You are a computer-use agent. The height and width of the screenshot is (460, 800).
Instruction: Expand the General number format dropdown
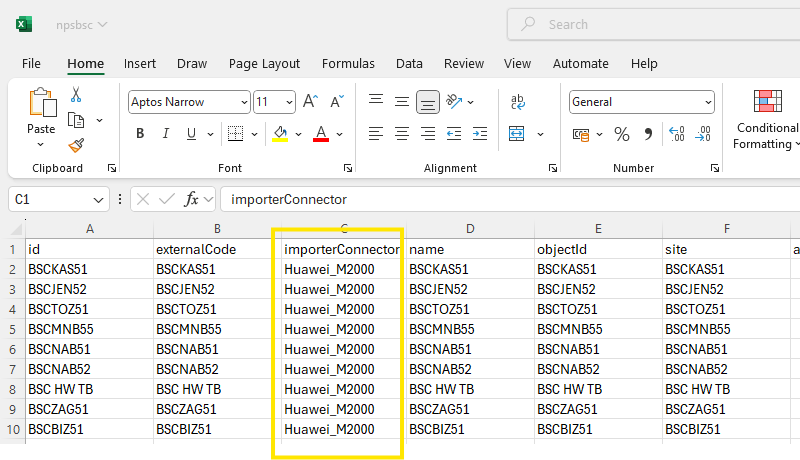707,102
